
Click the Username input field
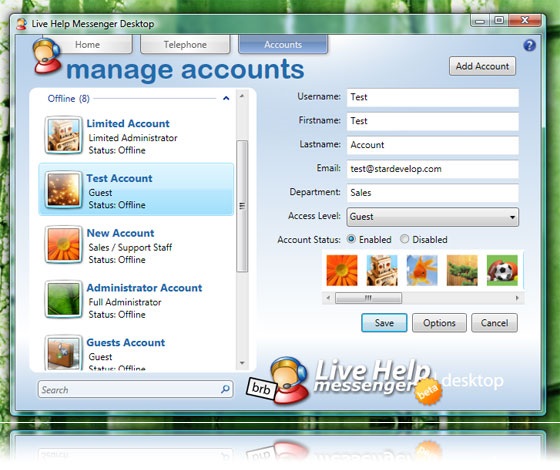coord(432,97)
